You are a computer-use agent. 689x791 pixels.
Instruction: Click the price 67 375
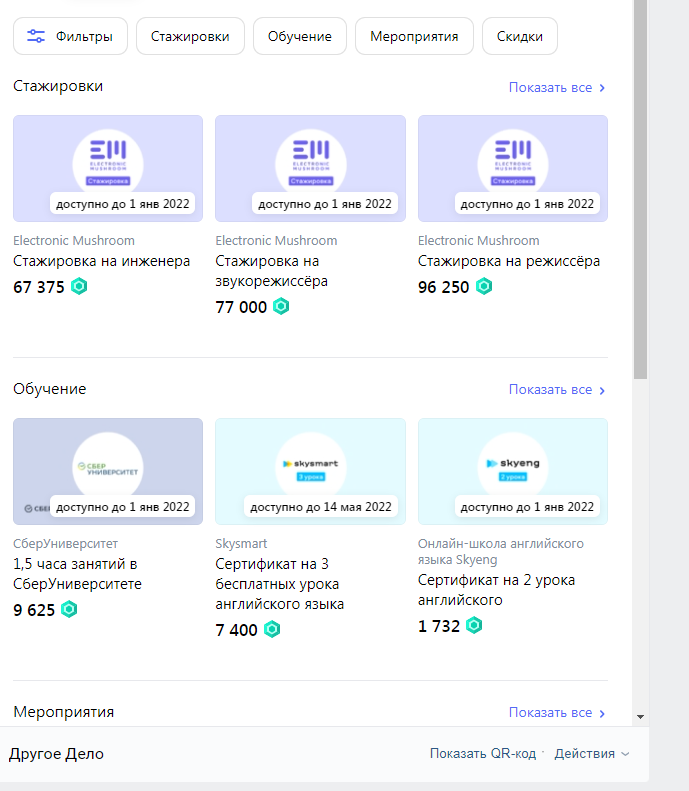click(x=39, y=287)
